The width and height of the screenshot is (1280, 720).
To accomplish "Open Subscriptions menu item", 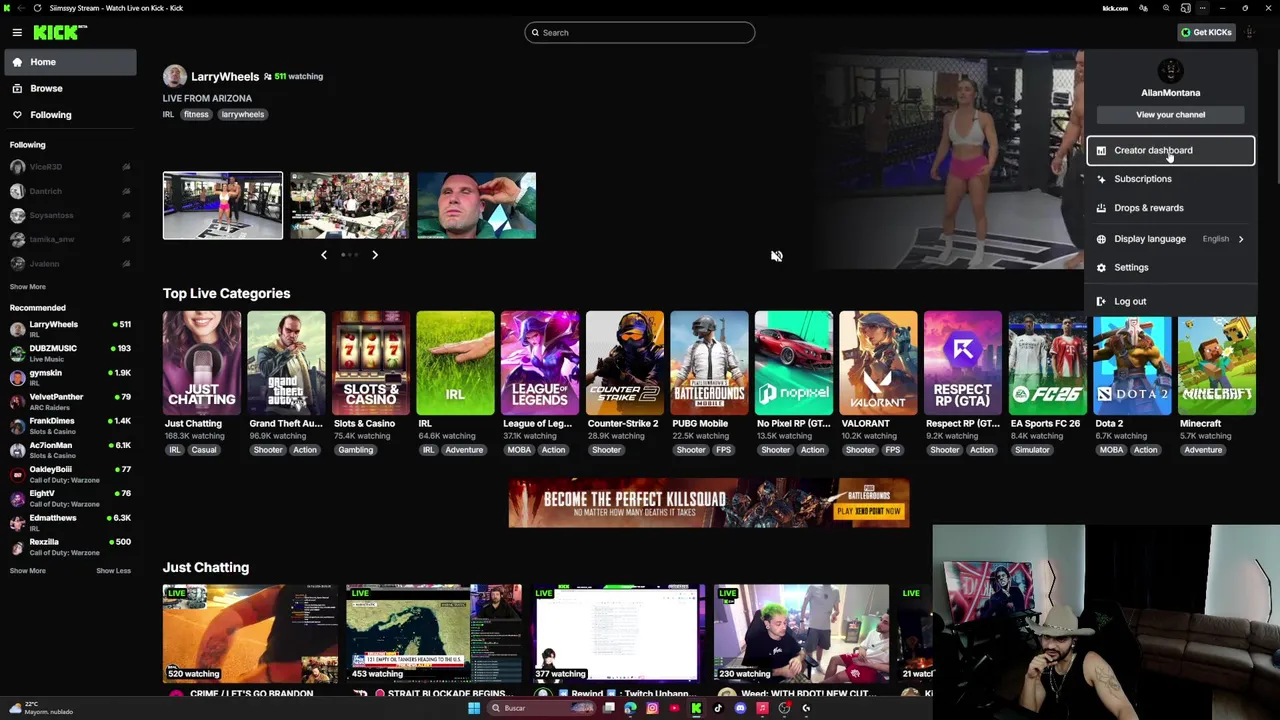I will click(x=1170, y=179).
